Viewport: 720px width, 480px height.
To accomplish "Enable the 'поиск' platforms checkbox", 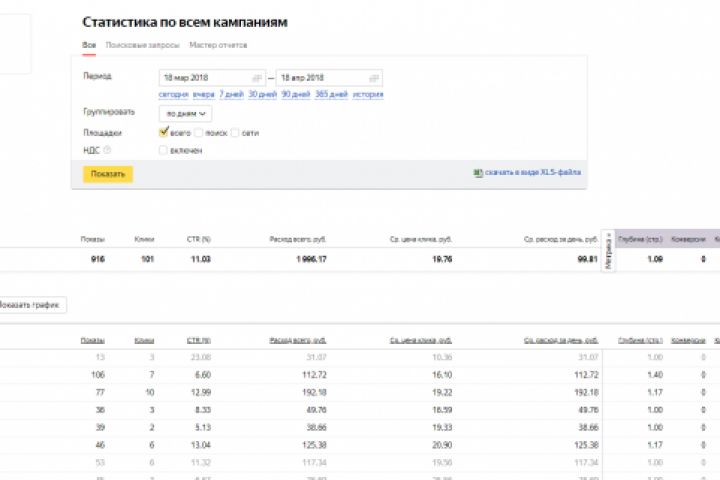I will [198, 133].
